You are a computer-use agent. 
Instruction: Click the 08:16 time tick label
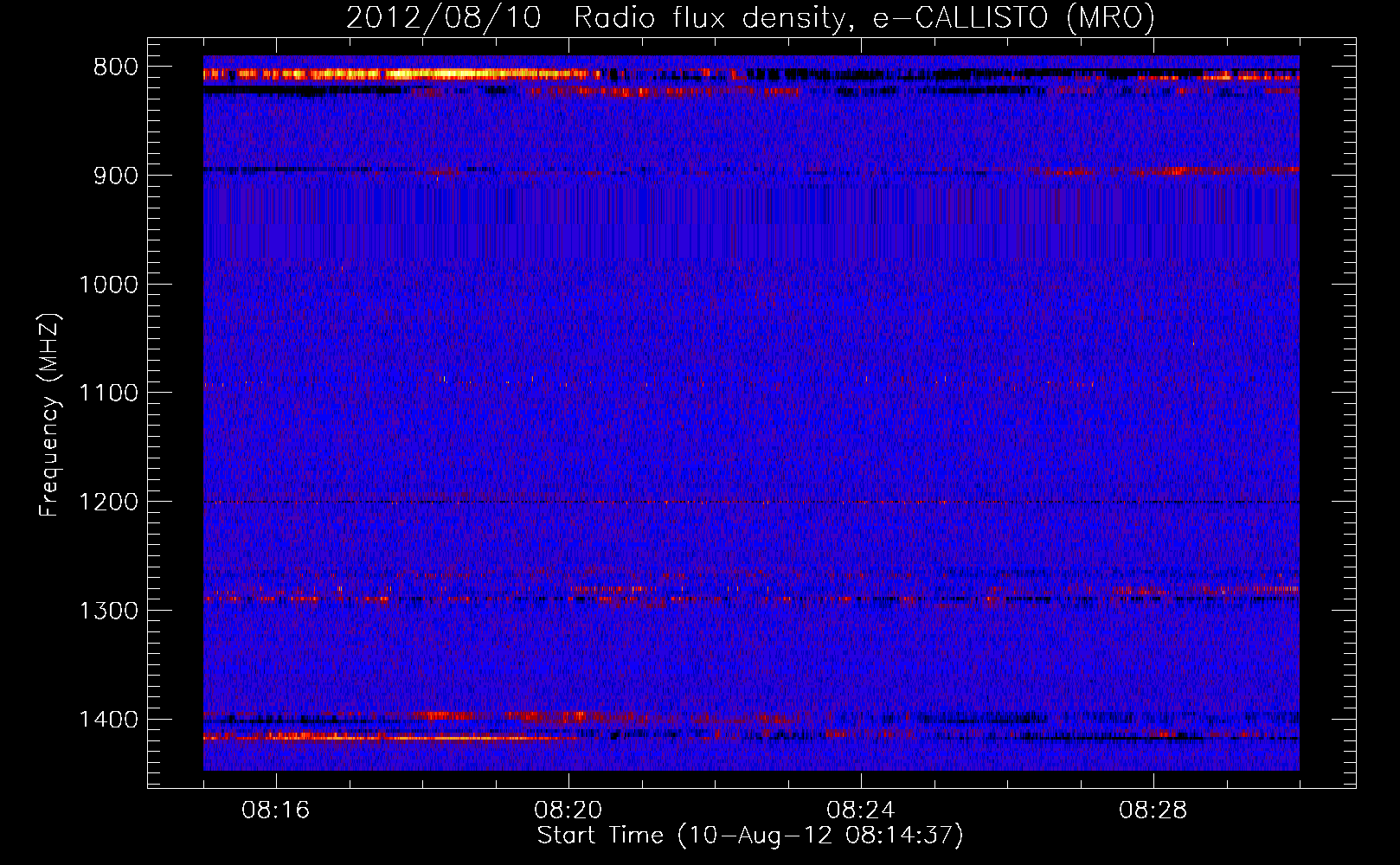coord(276,811)
